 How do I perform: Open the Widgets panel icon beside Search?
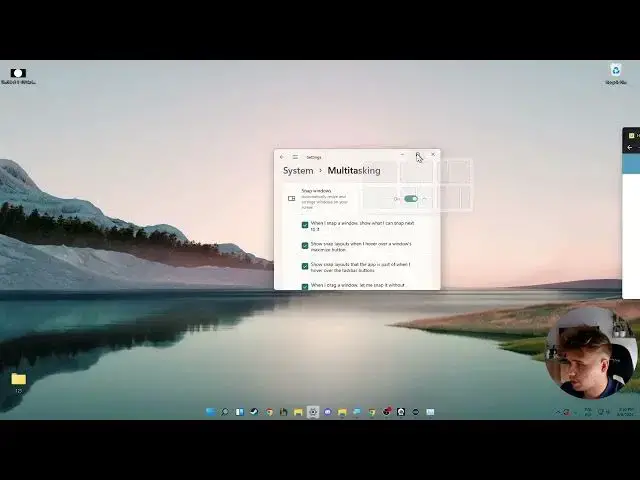(x=240, y=412)
